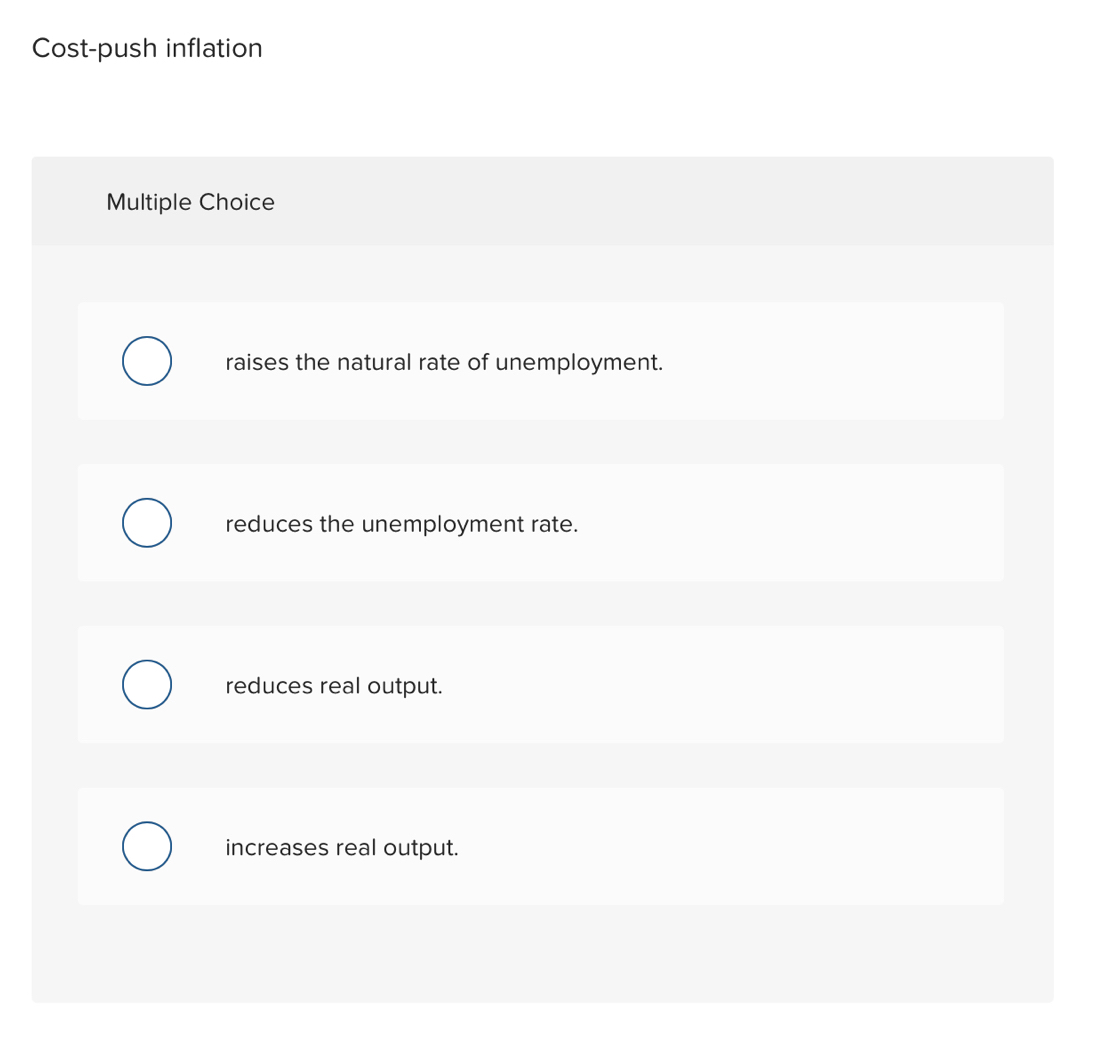The height and width of the screenshot is (1037, 1098).
Task: Choose the 'reduces the unemployment rate' radio button
Action: click(x=146, y=523)
